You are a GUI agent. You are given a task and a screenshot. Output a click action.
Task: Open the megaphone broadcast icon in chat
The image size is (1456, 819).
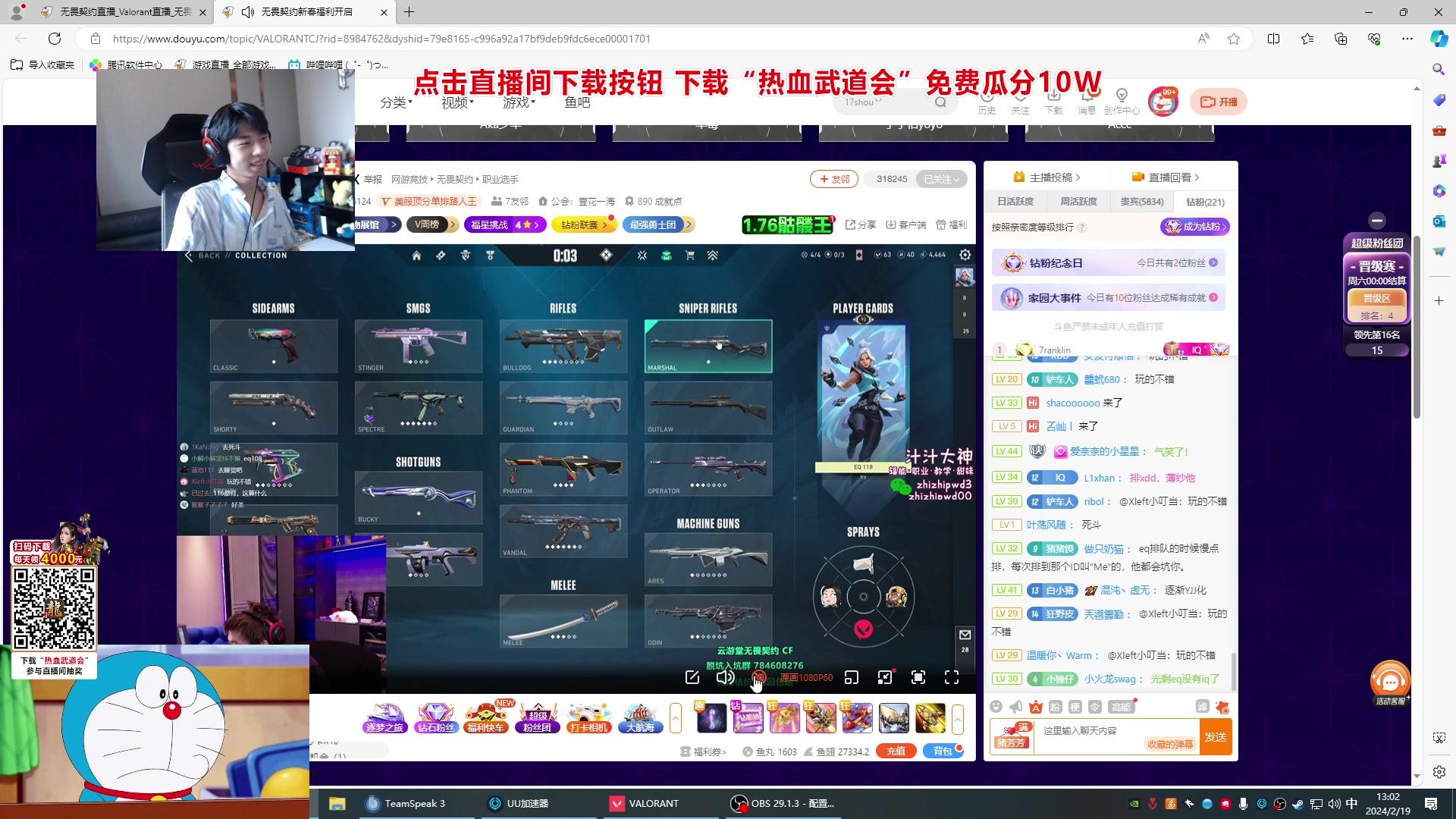coord(1016,707)
